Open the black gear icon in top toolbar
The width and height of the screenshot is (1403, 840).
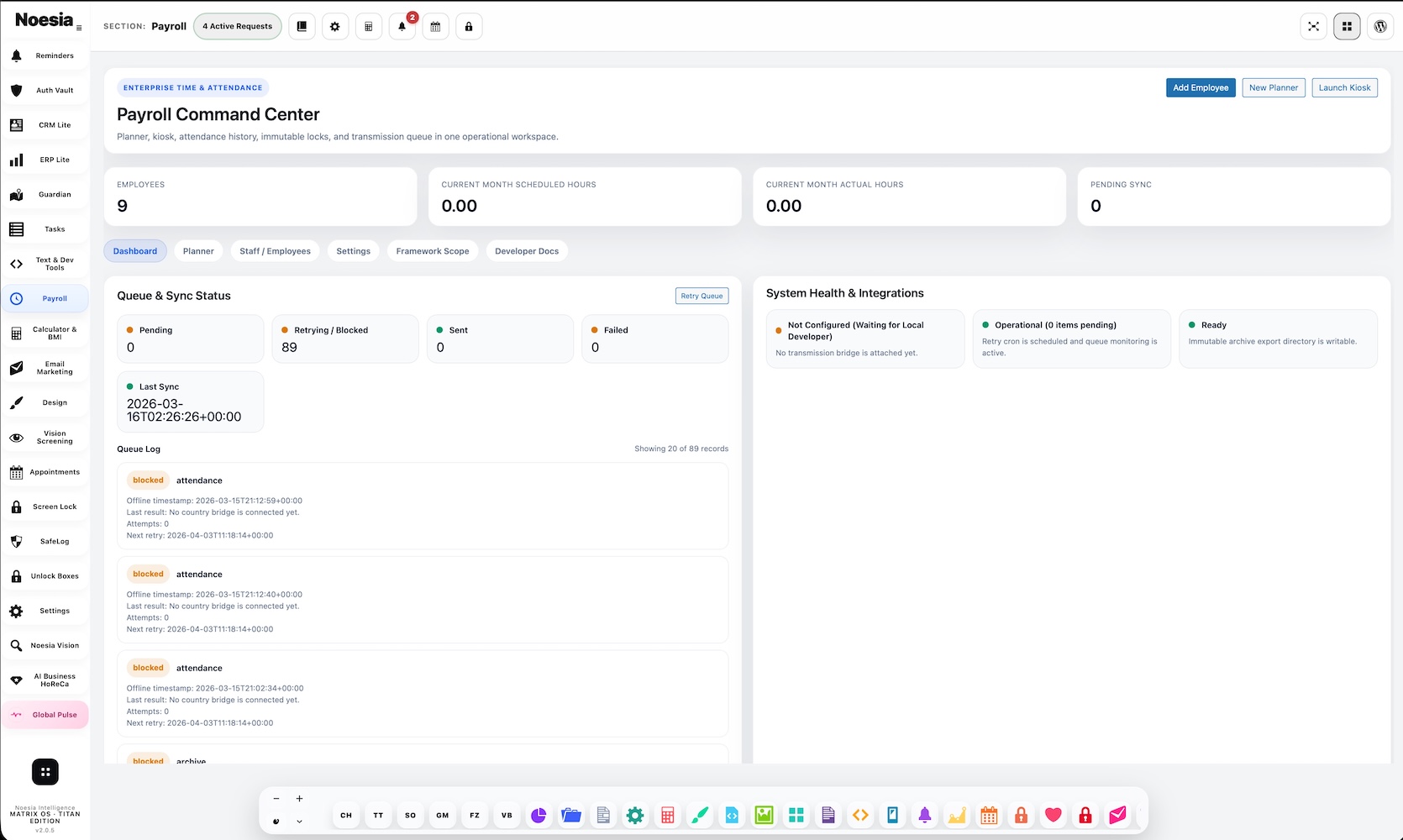tap(335, 26)
